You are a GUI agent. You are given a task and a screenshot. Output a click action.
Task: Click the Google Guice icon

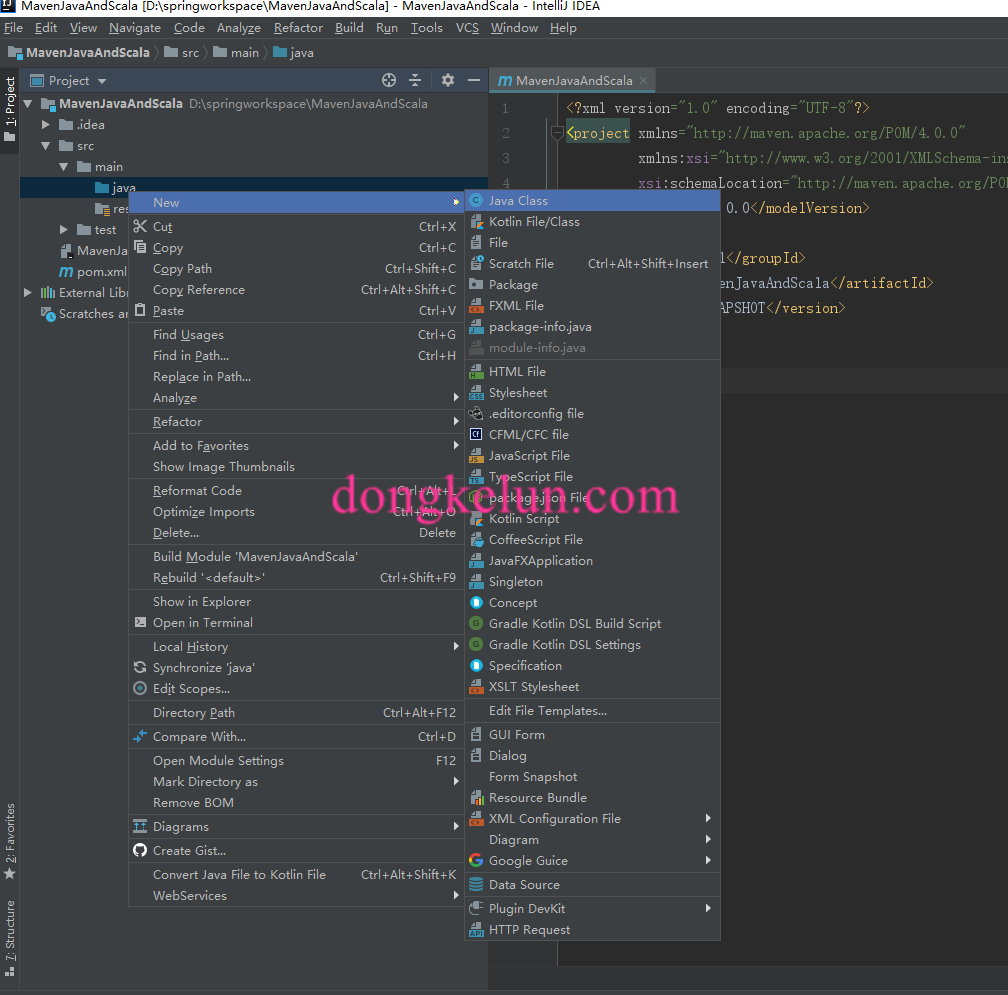tap(476, 861)
